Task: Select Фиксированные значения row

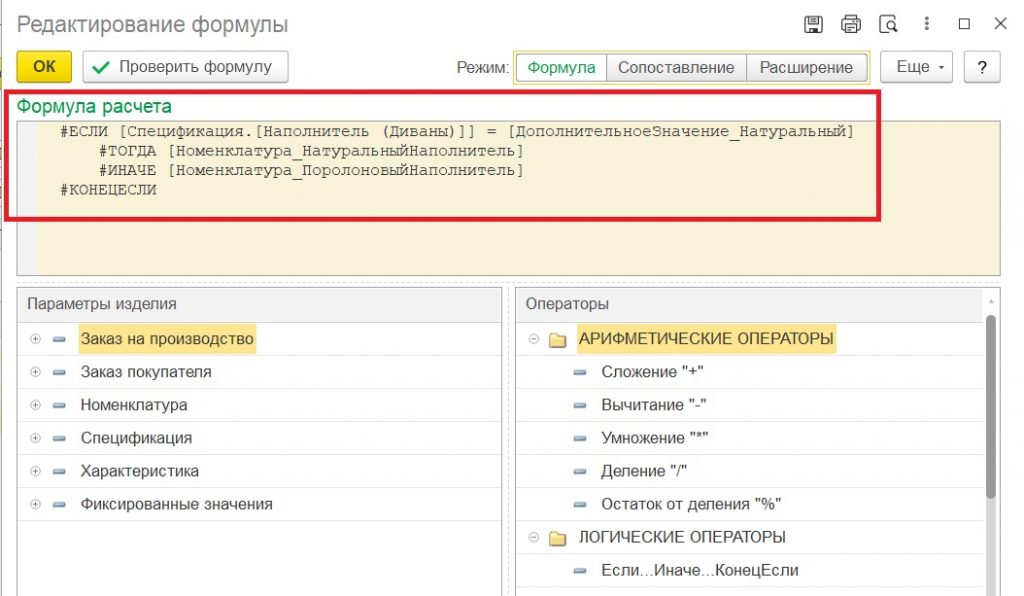Action: pos(259,504)
